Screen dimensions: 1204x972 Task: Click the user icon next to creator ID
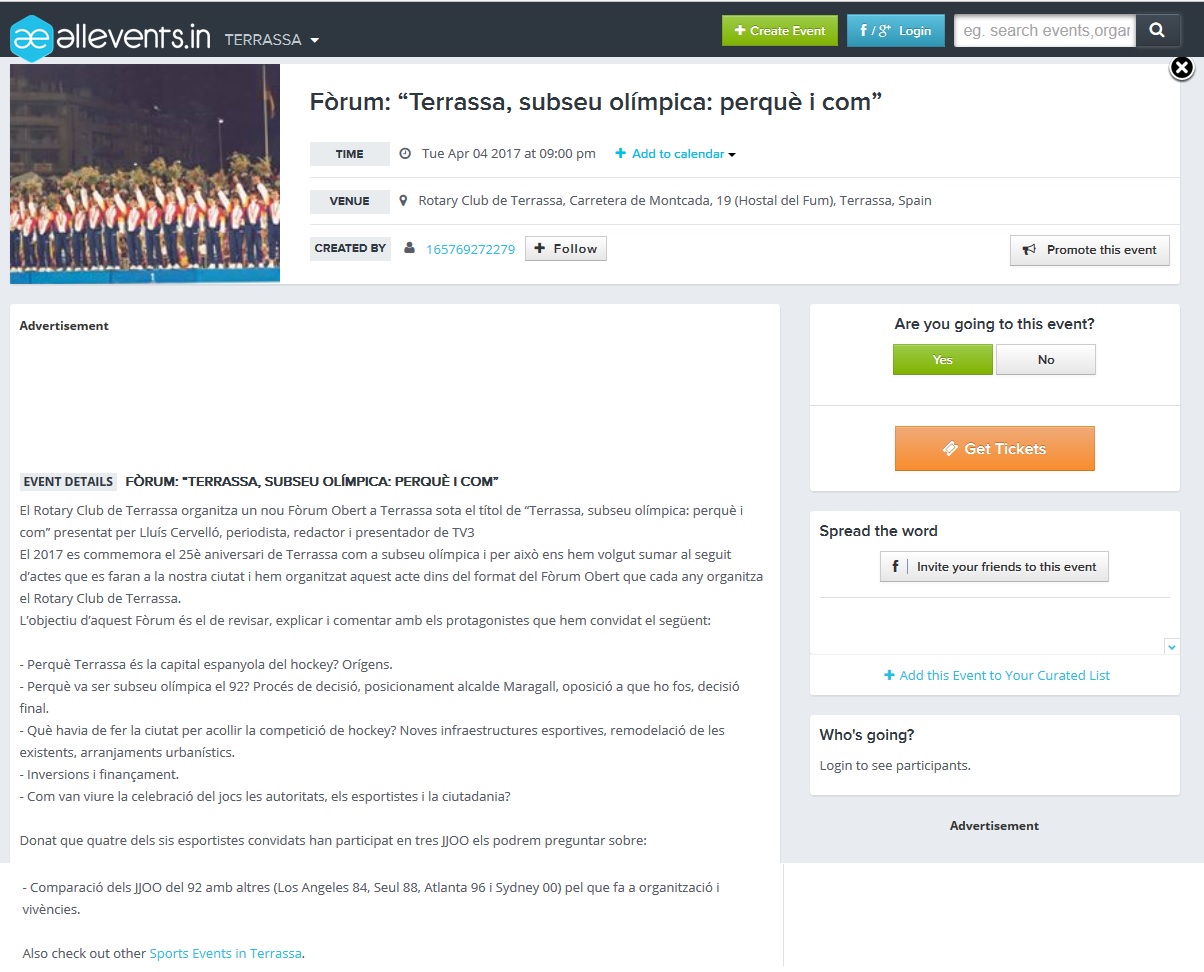(409, 248)
